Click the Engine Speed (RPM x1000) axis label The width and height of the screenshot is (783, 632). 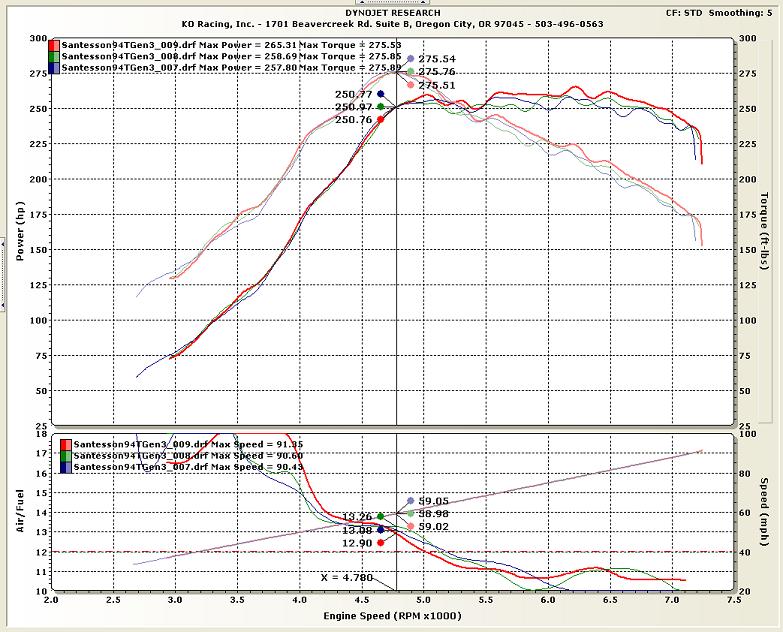391,619
